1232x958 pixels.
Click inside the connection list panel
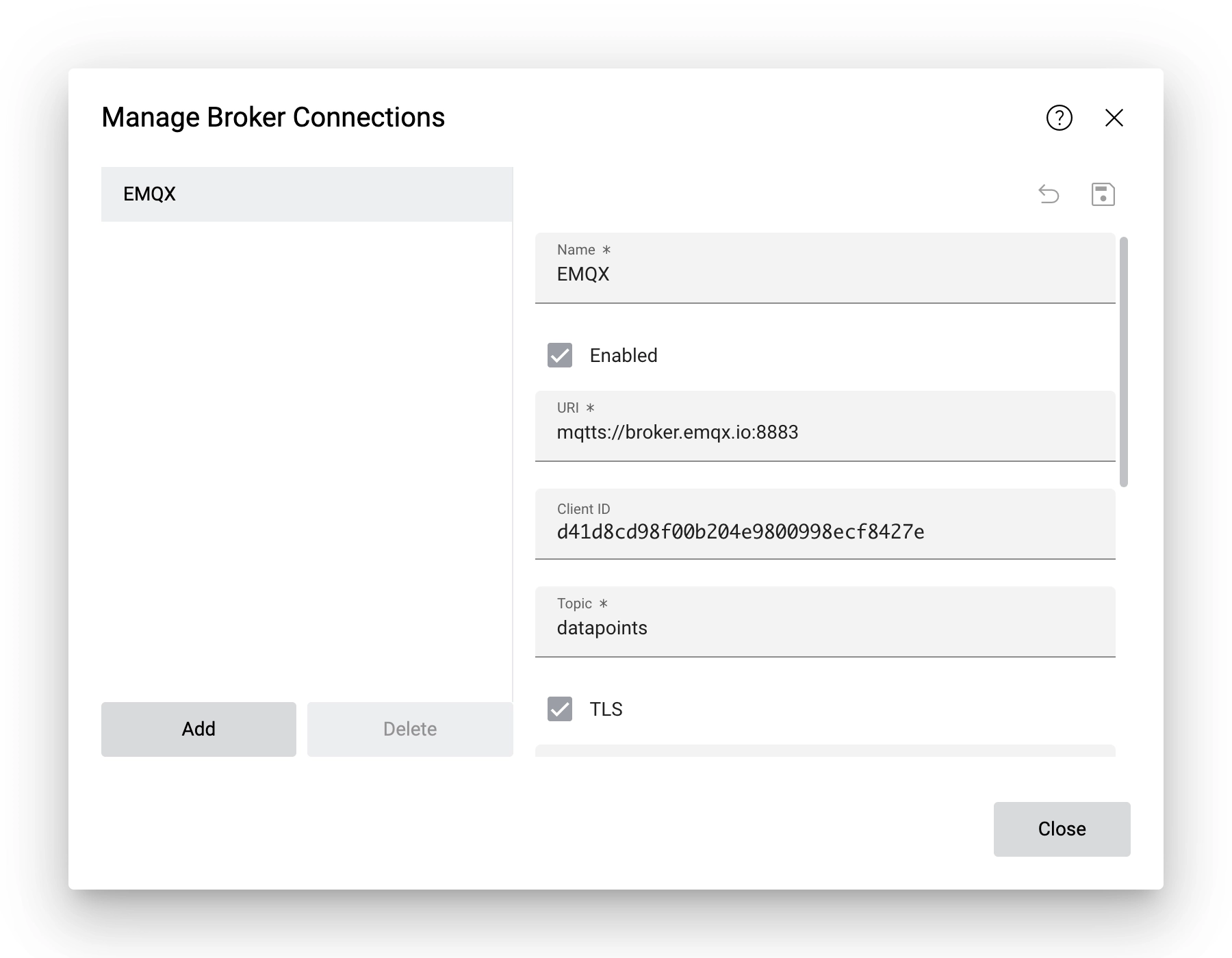[x=307, y=445]
